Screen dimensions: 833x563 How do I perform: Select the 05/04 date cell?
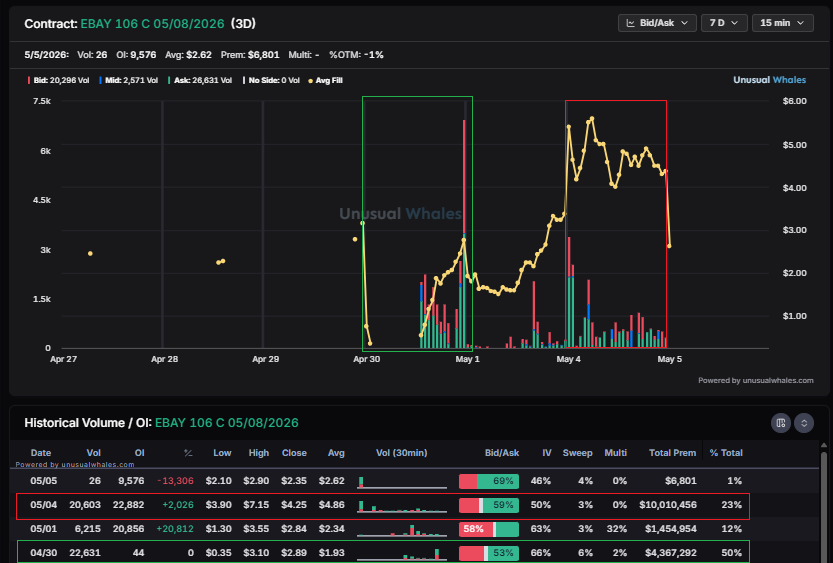[x=44, y=505]
